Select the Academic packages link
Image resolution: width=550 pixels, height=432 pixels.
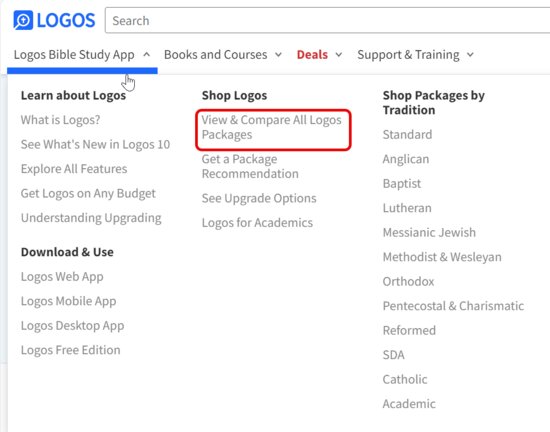pyautogui.click(x=409, y=404)
